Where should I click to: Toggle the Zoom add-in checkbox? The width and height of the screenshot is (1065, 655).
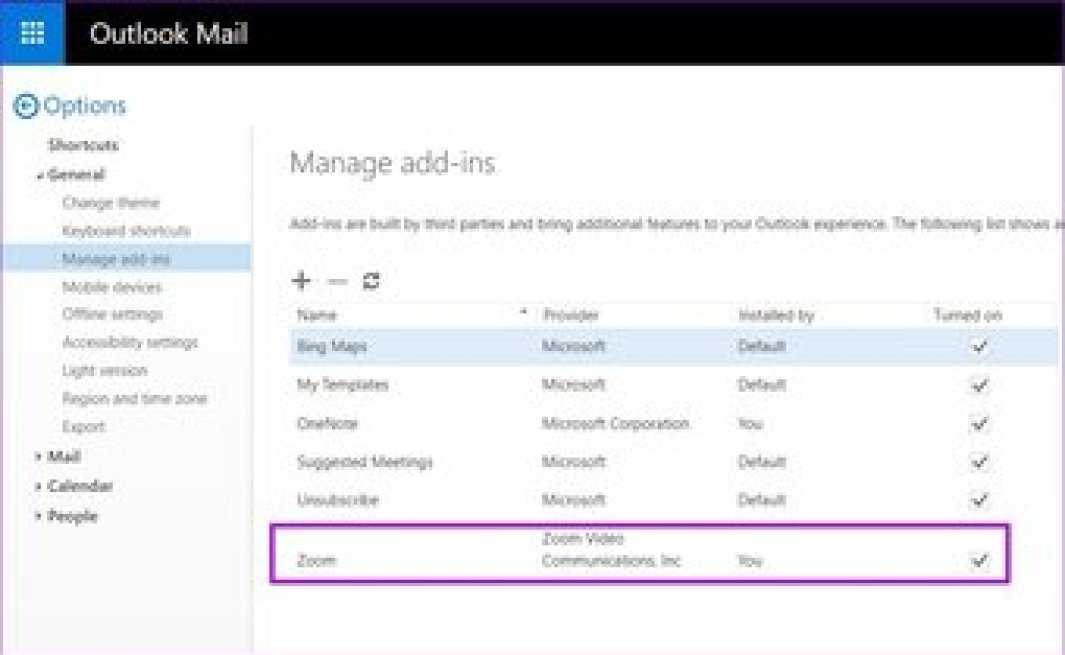[979, 561]
